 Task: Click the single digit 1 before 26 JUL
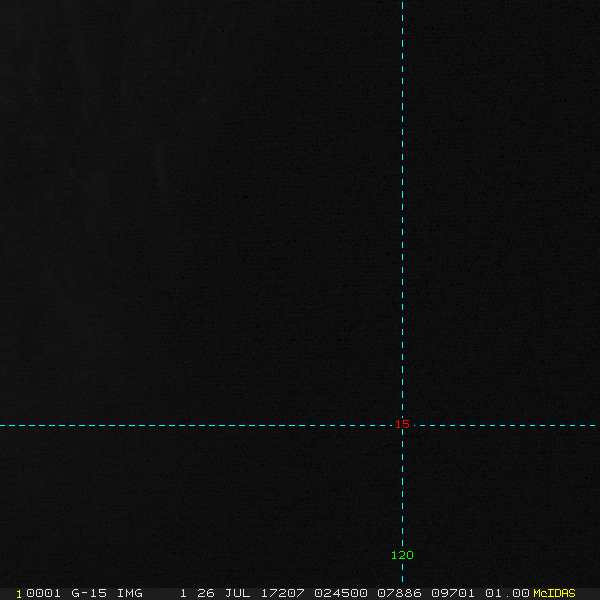[x=183, y=593]
